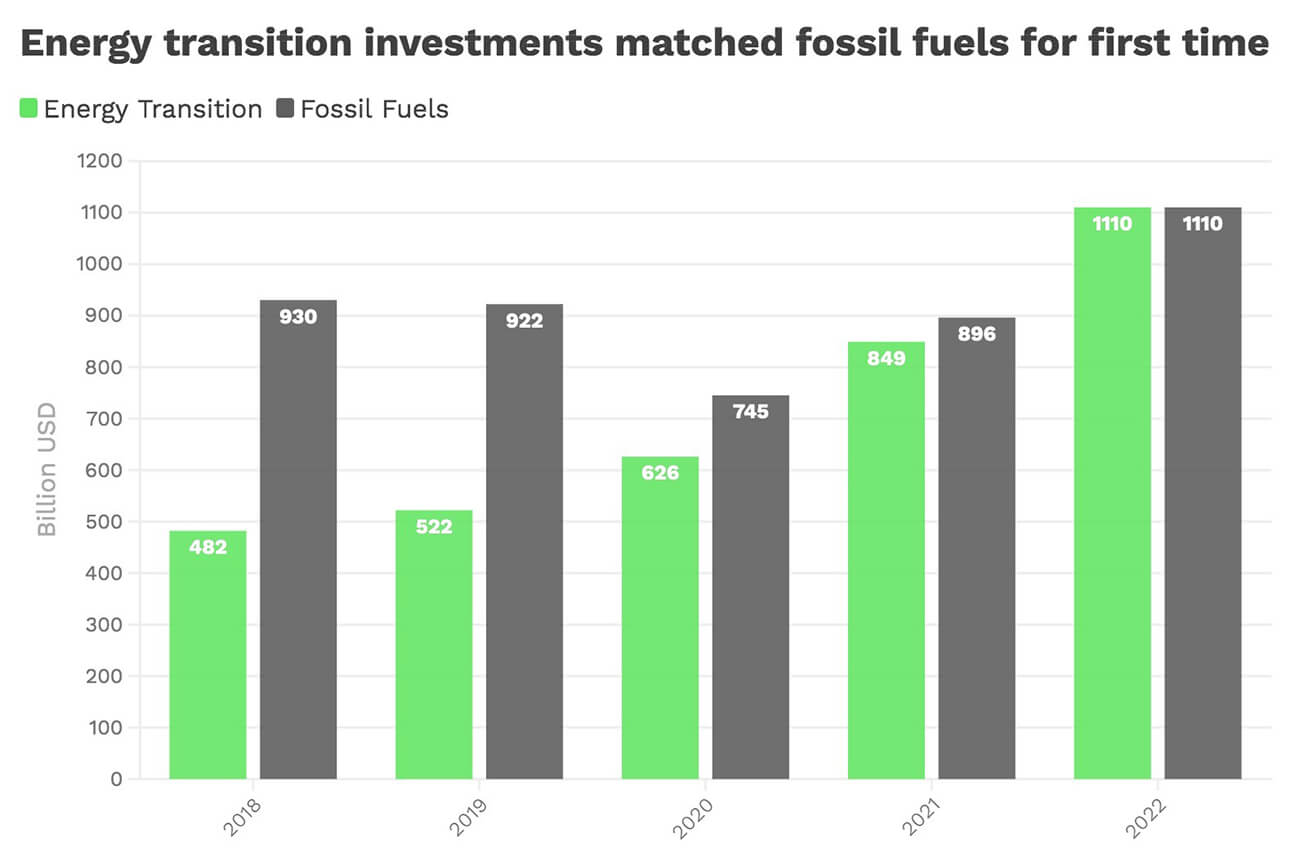Select the 2022 green bar labeled 1110
Image resolution: width=1300 pixels, height=864 pixels.
(1112, 493)
